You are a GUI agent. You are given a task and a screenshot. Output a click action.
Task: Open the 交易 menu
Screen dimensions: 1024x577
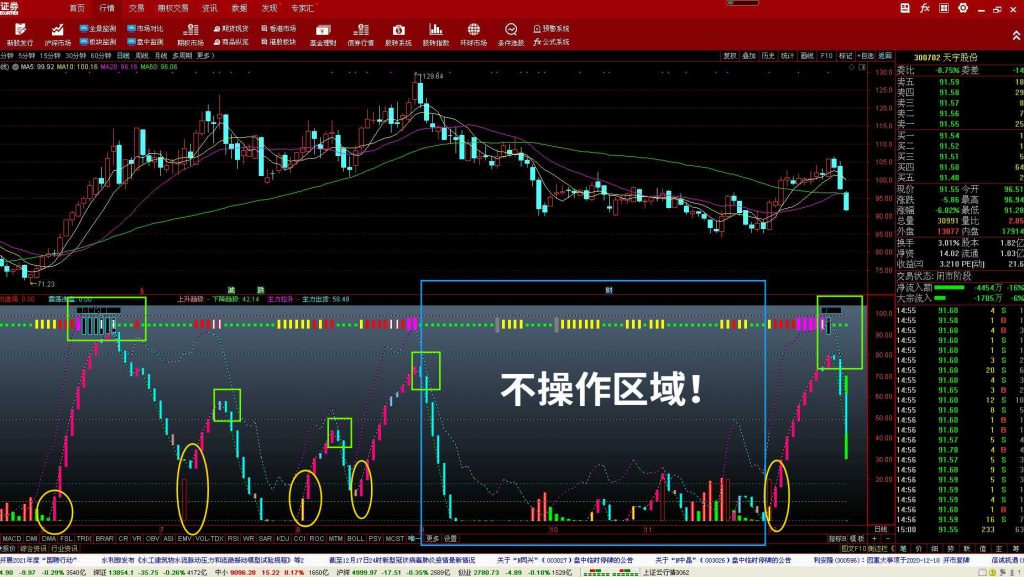coord(136,7)
